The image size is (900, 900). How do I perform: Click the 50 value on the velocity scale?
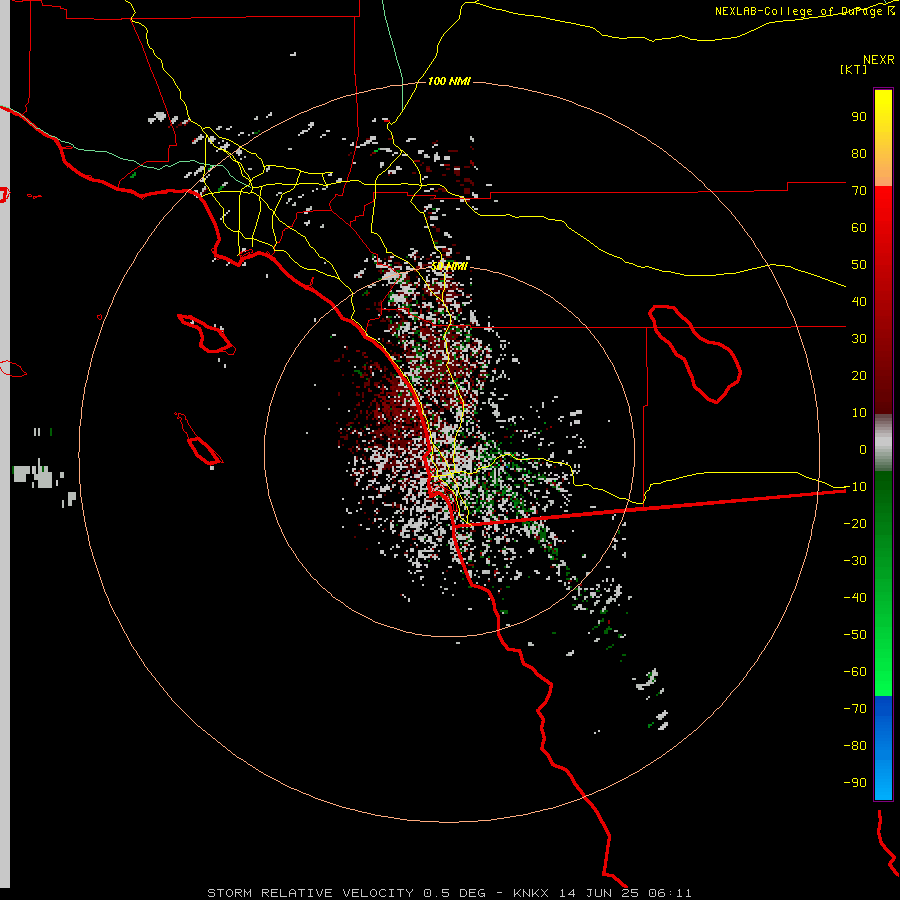point(859,265)
